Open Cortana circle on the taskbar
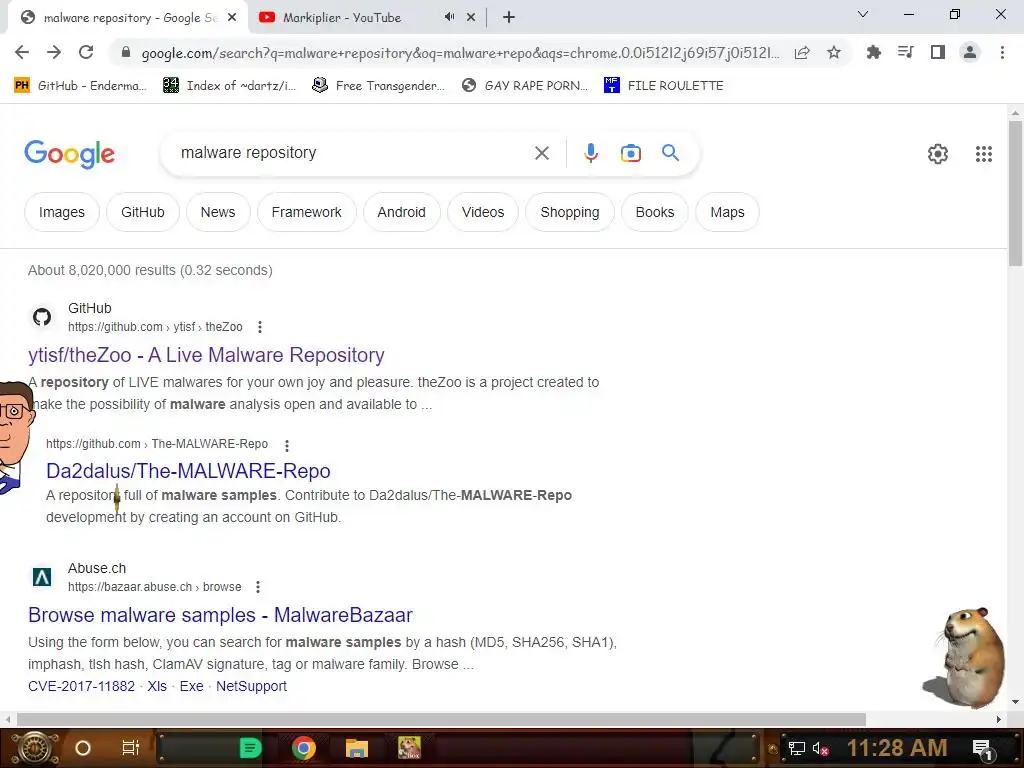 pyautogui.click(x=83, y=748)
